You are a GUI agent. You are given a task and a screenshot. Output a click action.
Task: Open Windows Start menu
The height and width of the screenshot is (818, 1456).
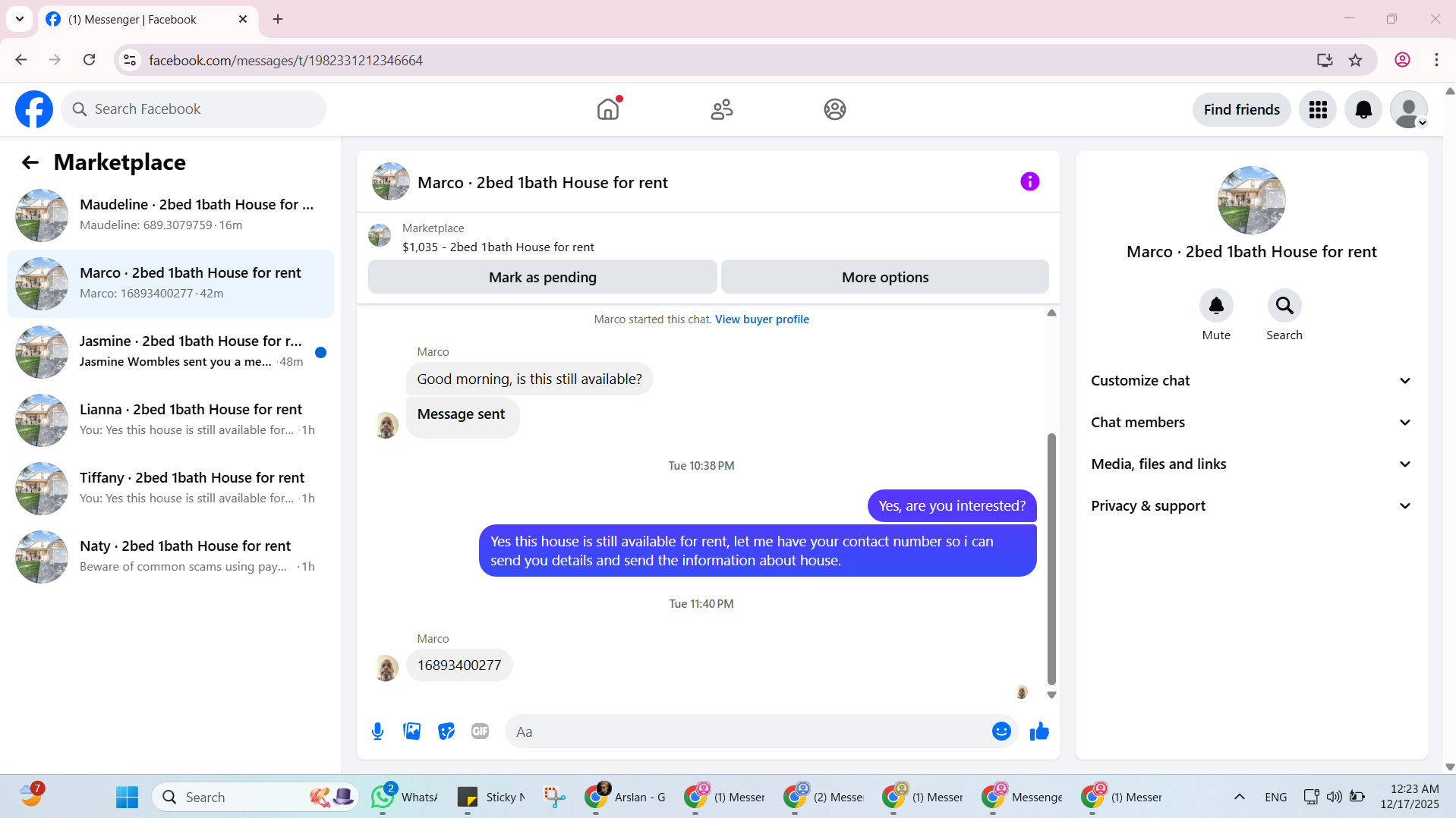click(x=128, y=797)
